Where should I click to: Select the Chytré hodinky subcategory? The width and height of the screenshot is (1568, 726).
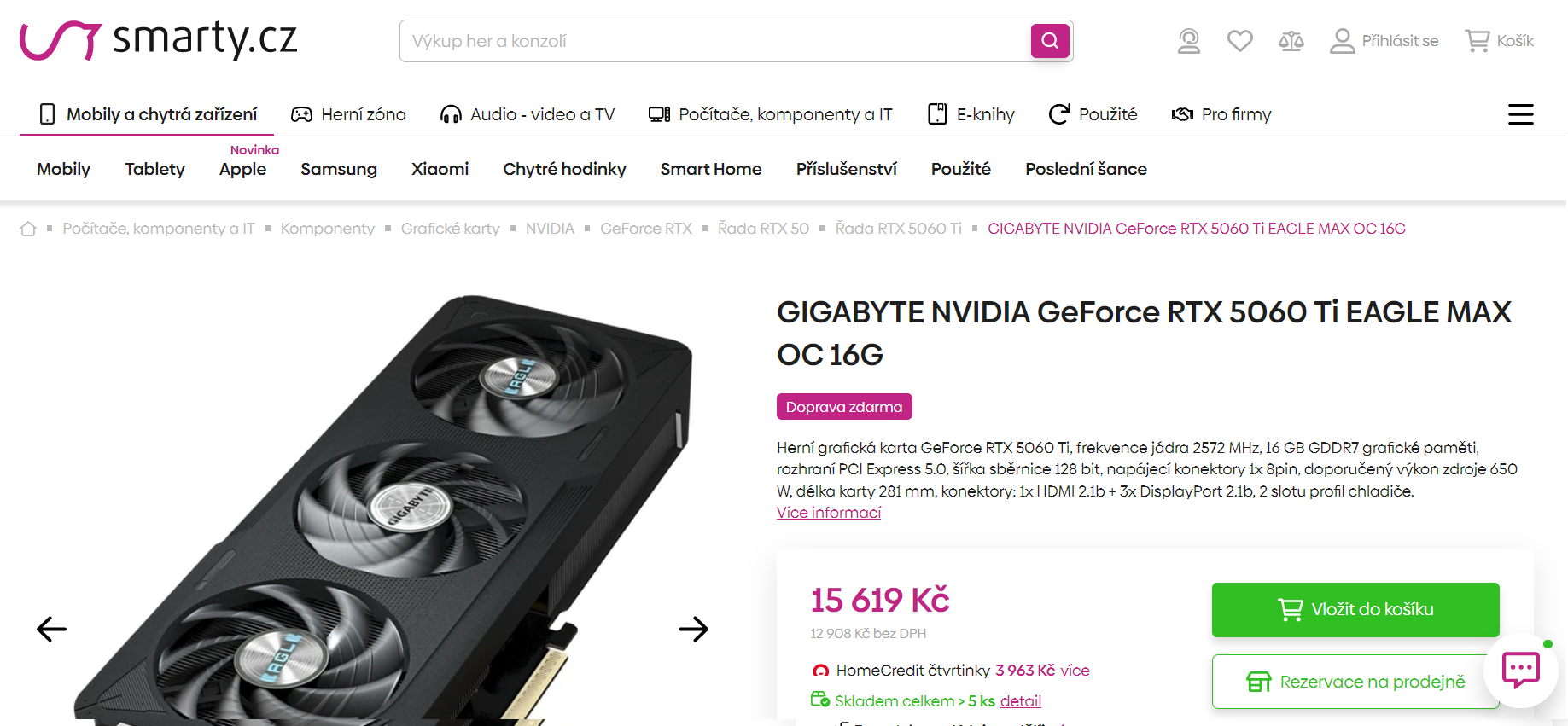(564, 169)
